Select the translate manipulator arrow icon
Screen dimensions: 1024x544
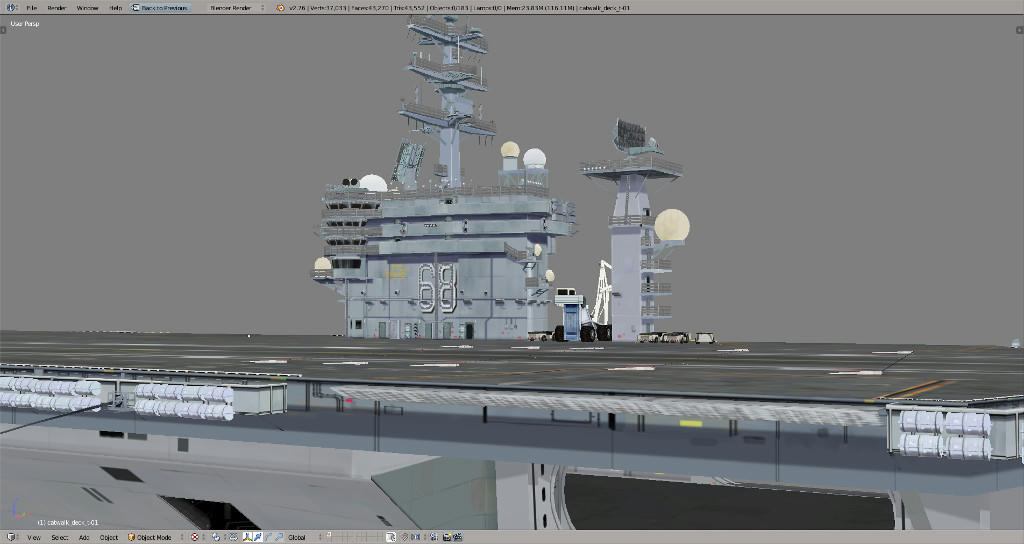(x=257, y=537)
